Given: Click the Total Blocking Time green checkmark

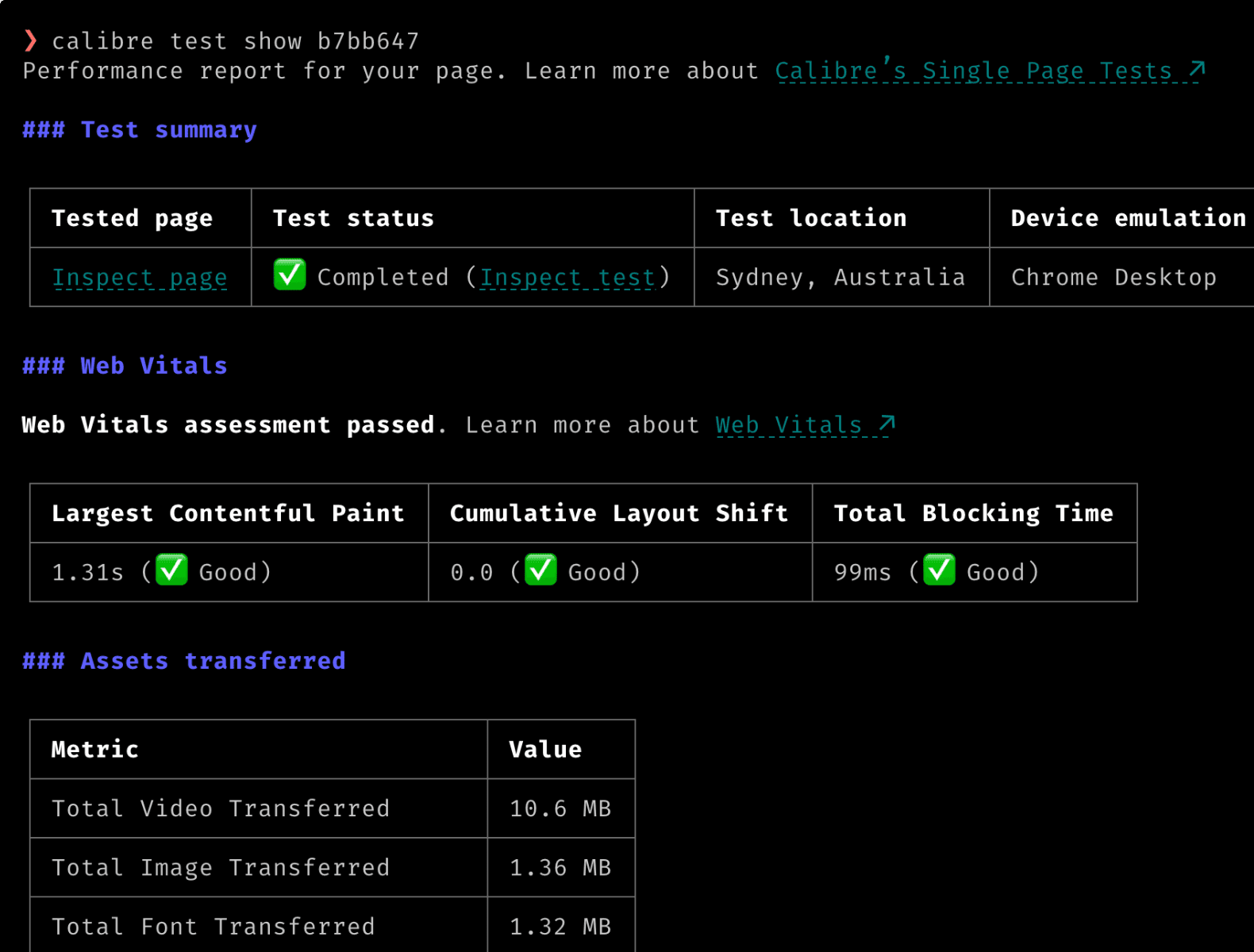Looking at the screenshot, I should pos(939,570).
